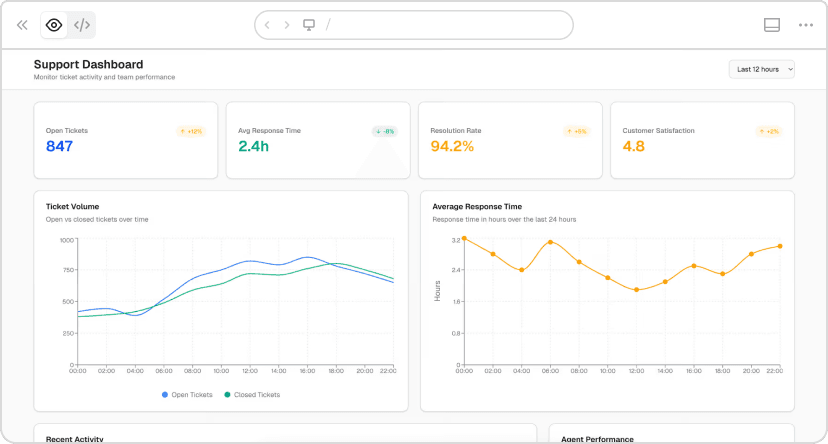Toggle the bottom panel layout icon
This screenshot has width=828, height=444.
771,25
